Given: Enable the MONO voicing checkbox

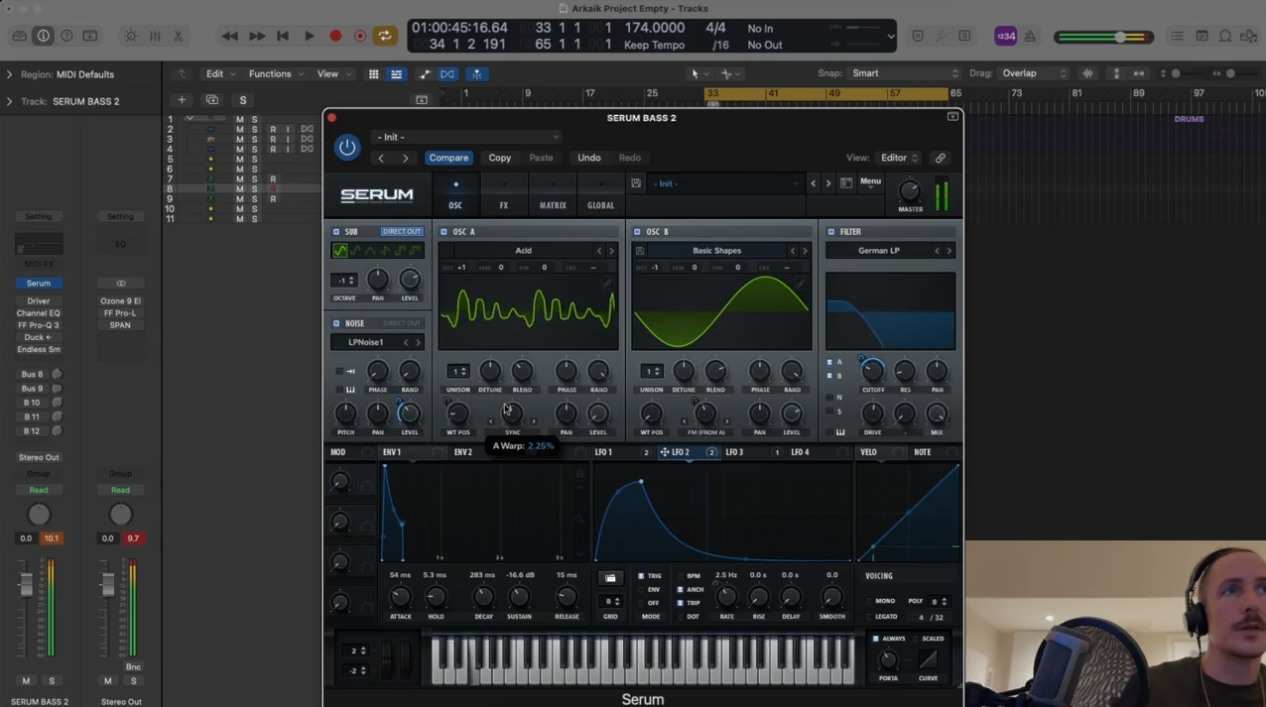Looking at the screenshot, I should (869, 601).
